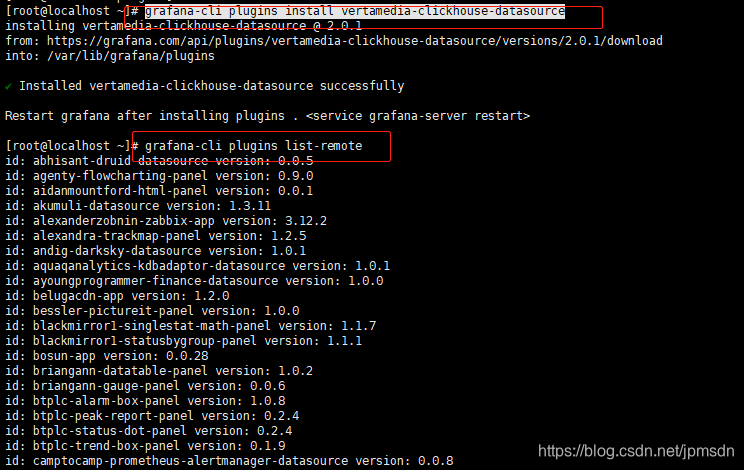
Task: Click the alexandra-trackmap-panel version 1.2.5 line
Action: pos(156,236)
